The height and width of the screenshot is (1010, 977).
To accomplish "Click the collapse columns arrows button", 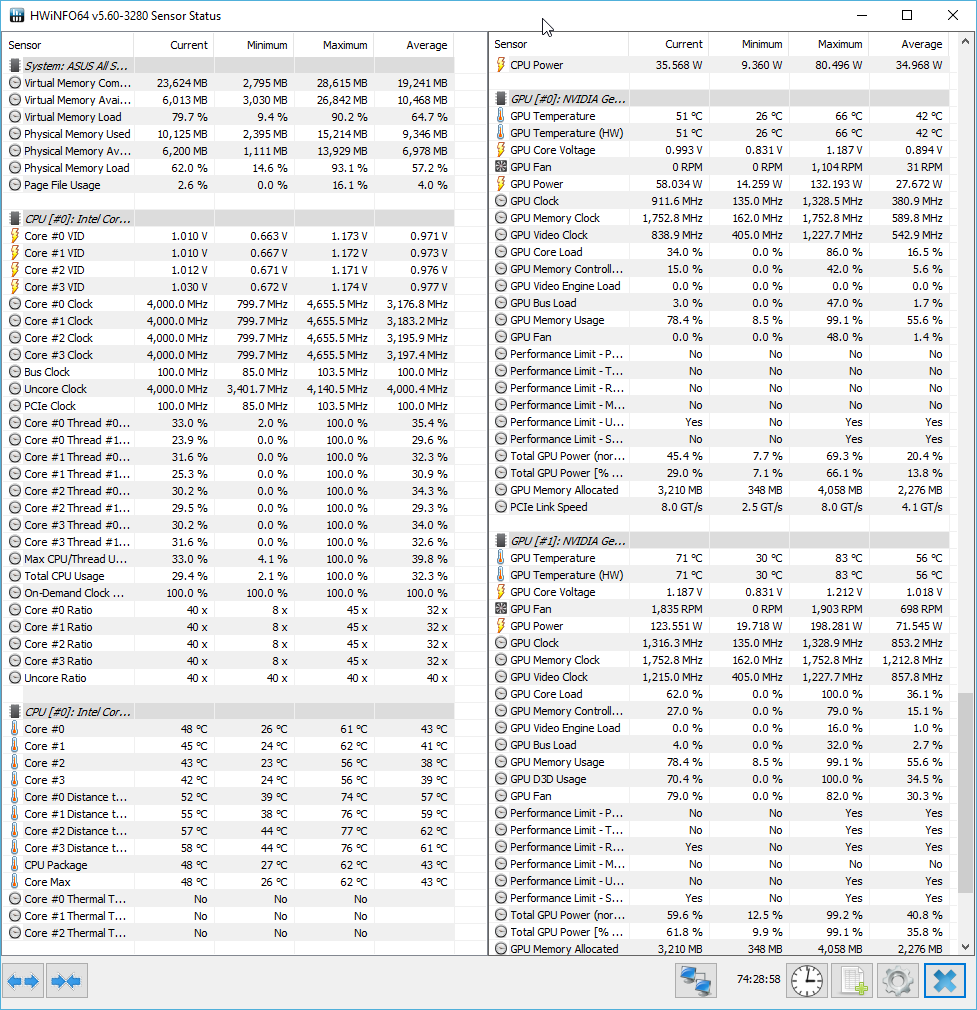I will point(65,981).
